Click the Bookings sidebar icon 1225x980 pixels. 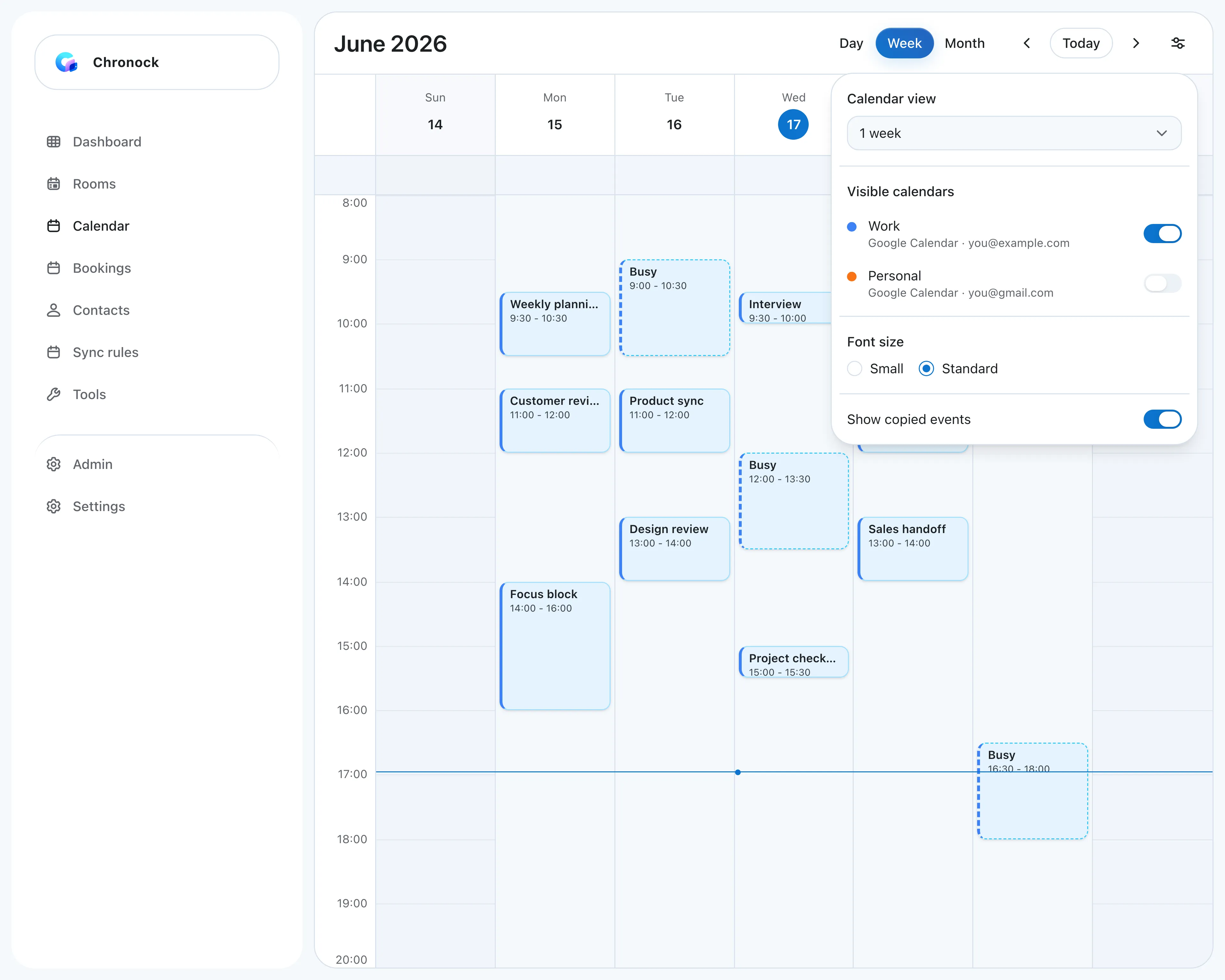tap(53, 268)
